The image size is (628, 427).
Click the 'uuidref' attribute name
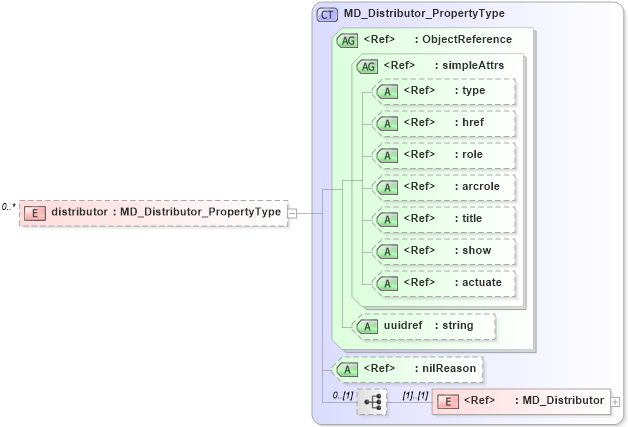pos(403,325)
